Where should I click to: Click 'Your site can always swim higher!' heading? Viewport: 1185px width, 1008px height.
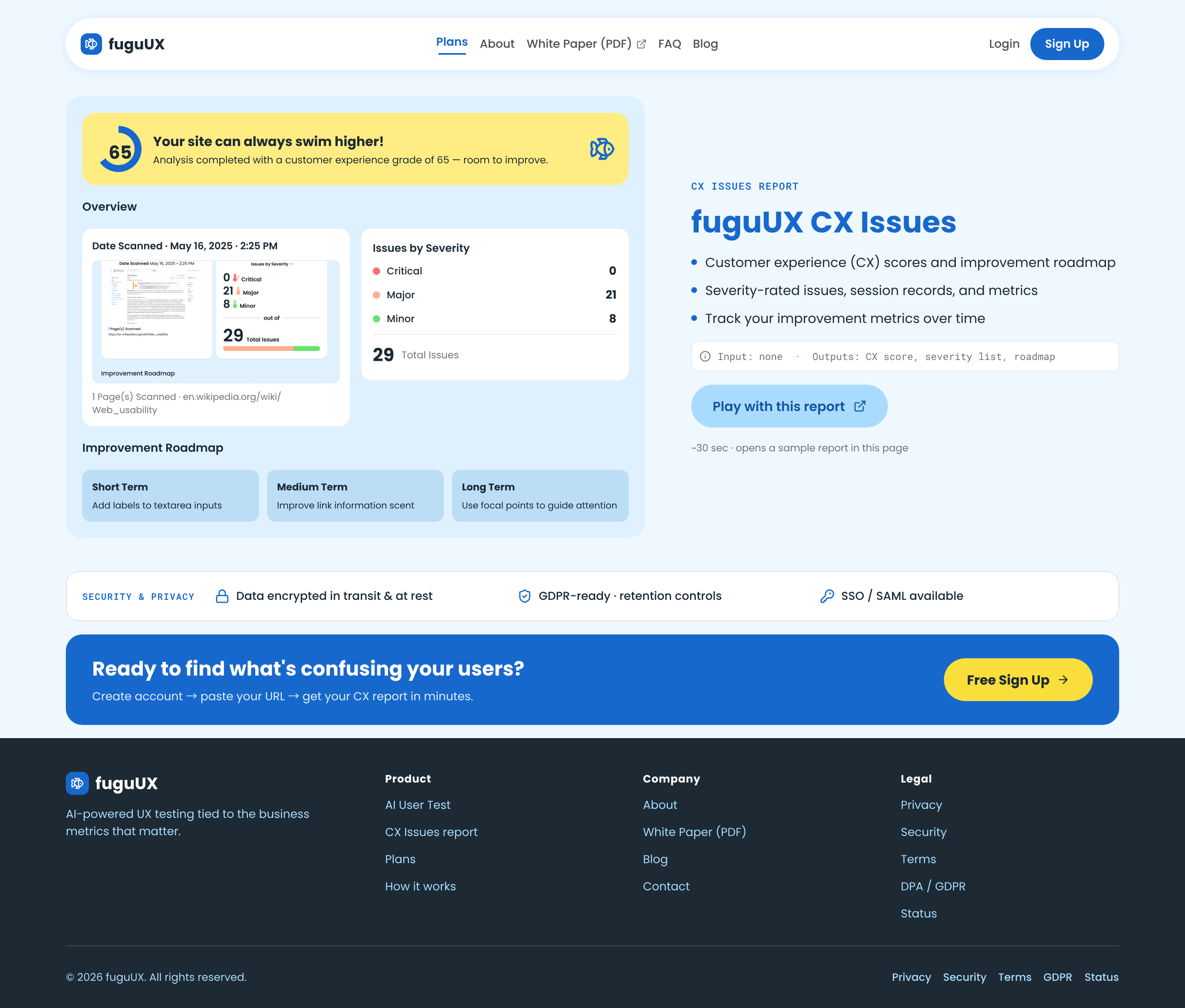click(268, 142)
